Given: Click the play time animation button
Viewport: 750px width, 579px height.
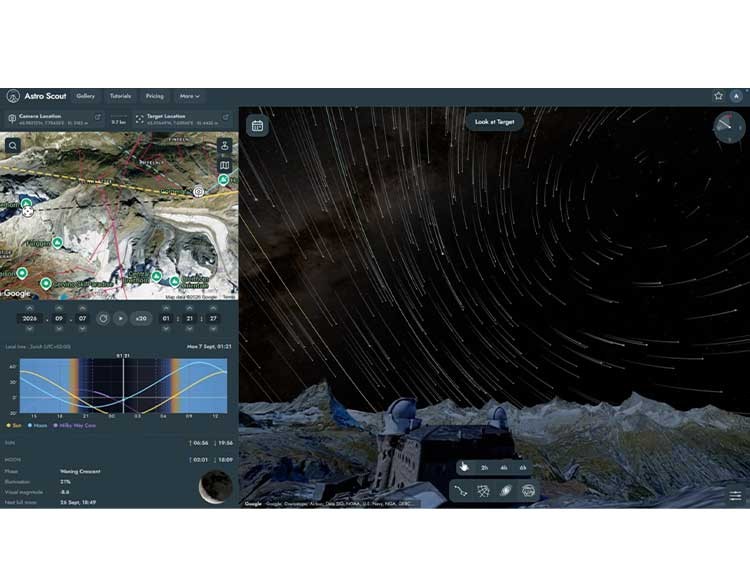Looking at the screenshot, I should [121, 318].
